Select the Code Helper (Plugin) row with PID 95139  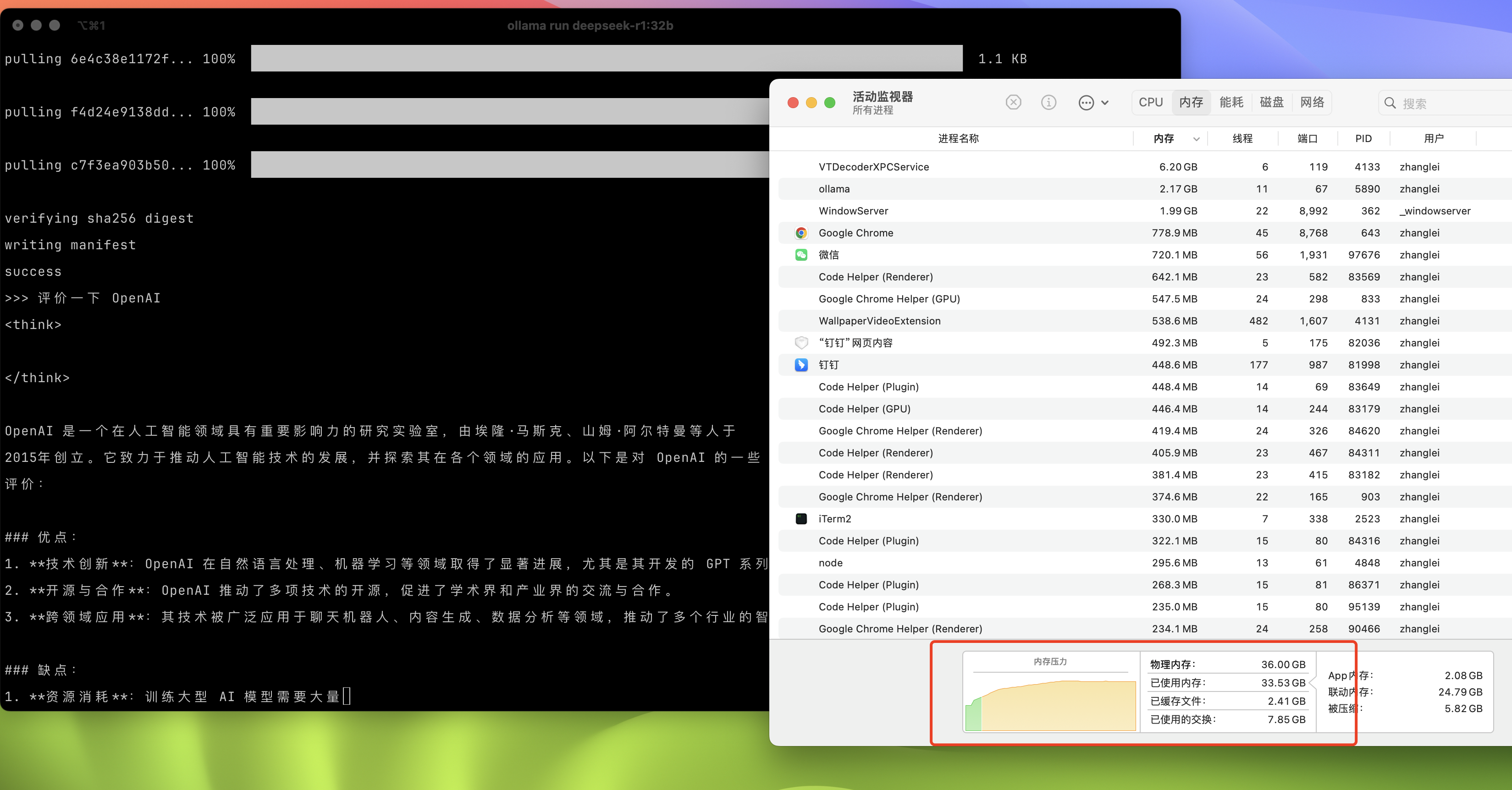pos(1145,606)
